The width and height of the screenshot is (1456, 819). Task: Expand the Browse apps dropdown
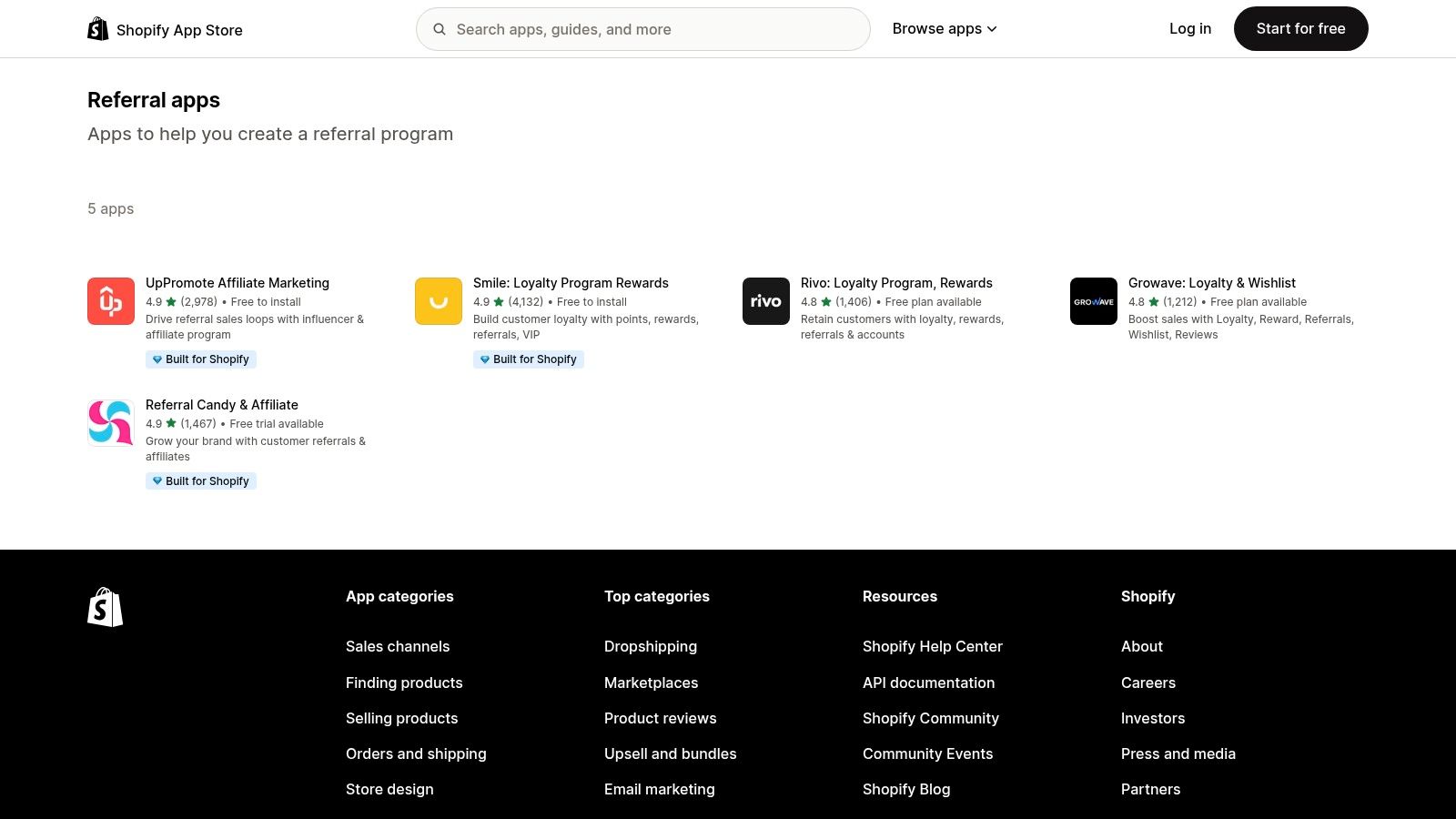[x=945, y=28]
